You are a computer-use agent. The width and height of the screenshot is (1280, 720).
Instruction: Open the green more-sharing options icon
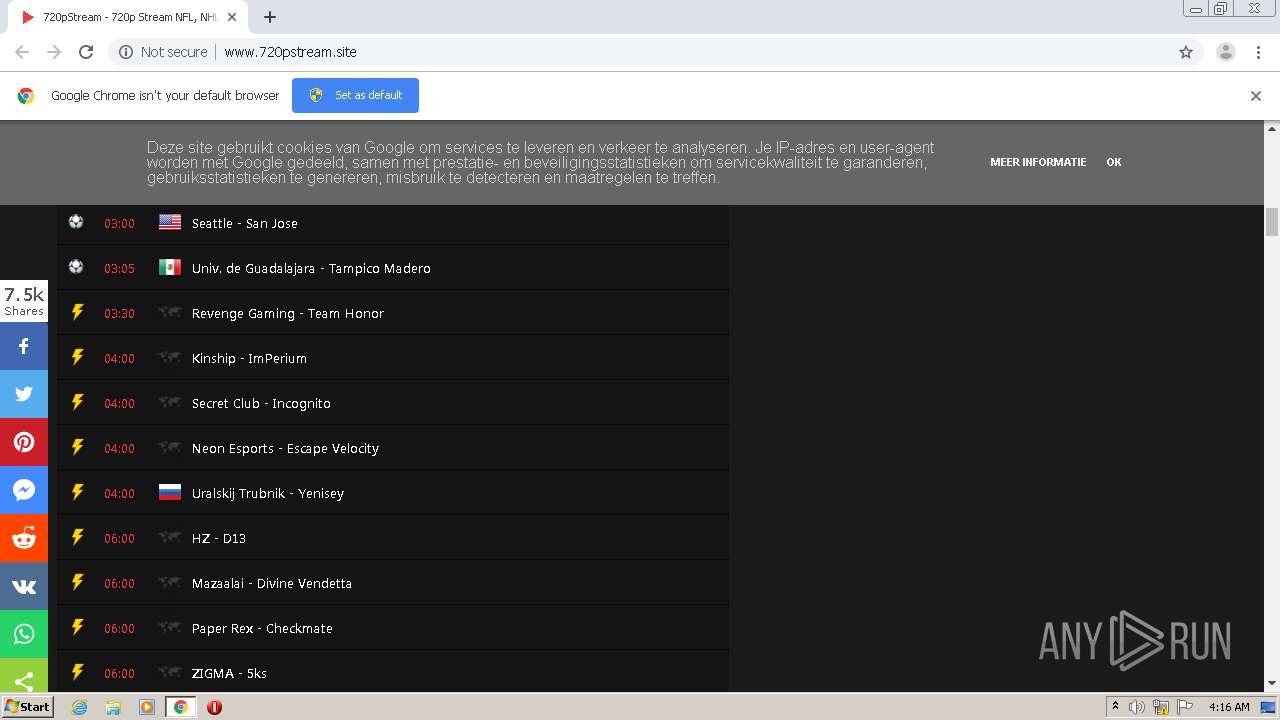pos(24,677)
